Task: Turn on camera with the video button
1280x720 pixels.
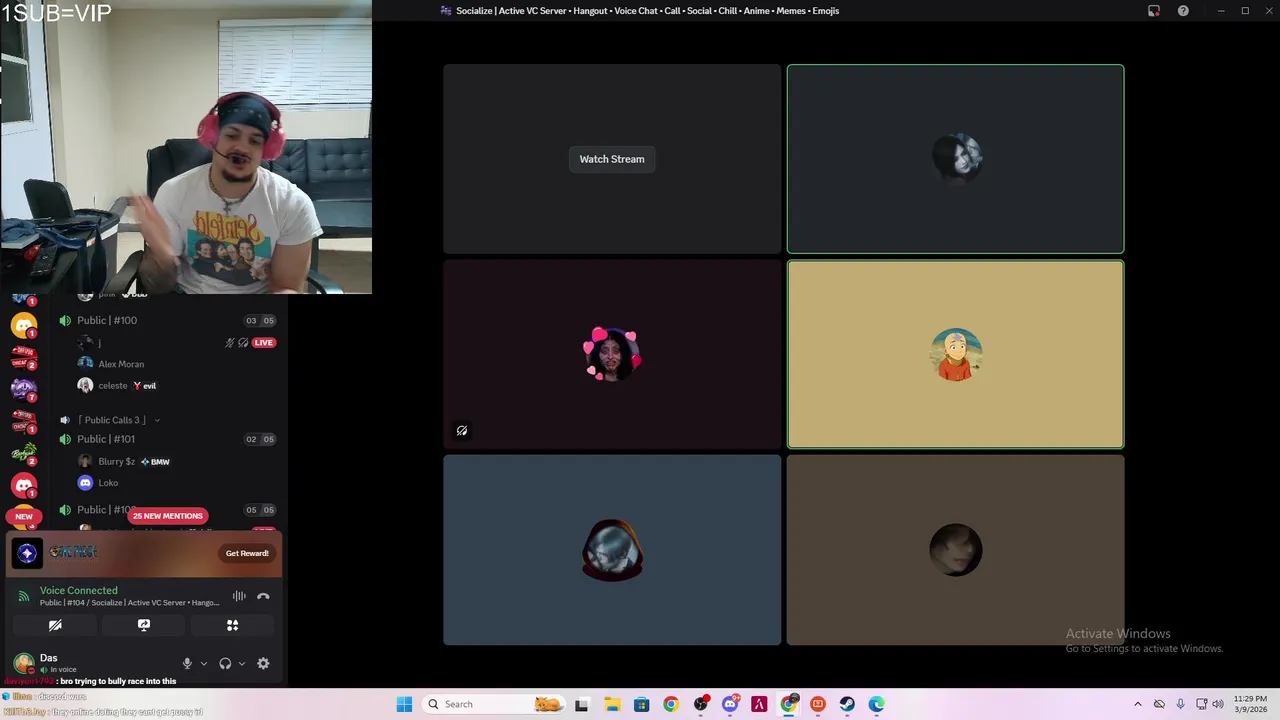Action: pos(55,625)
